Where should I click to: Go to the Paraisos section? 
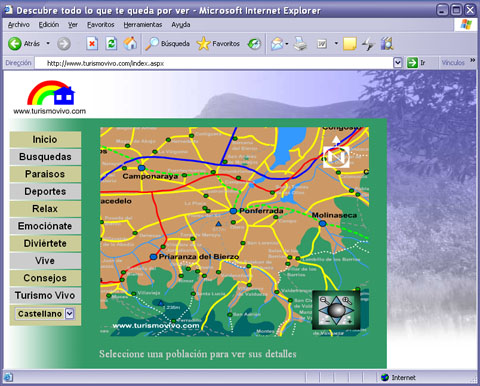(x=45, y=174)
